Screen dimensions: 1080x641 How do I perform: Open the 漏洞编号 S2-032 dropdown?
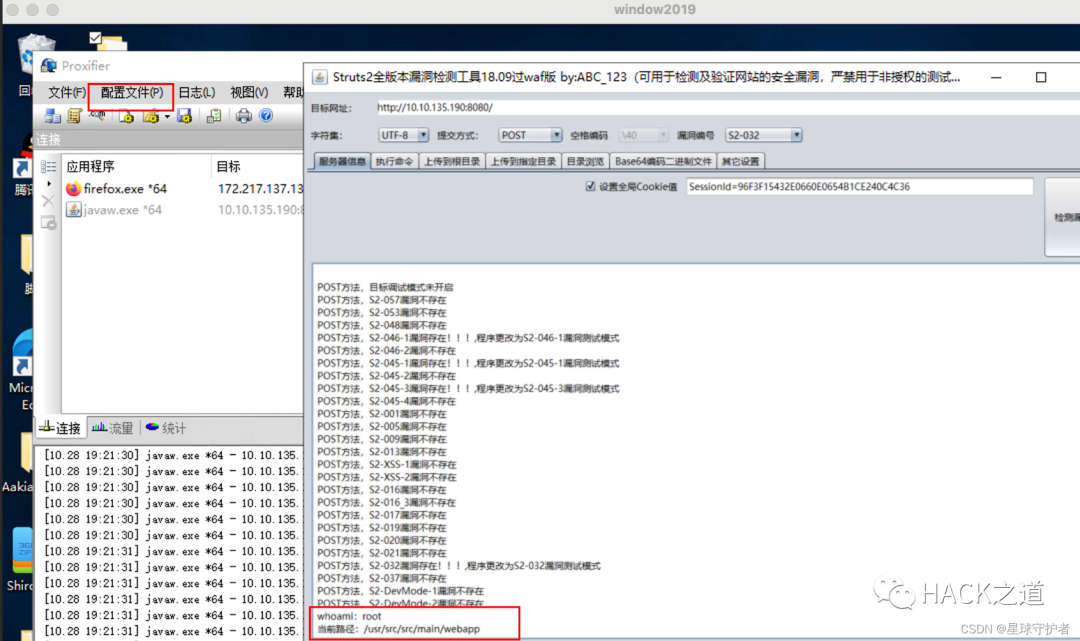763,136
